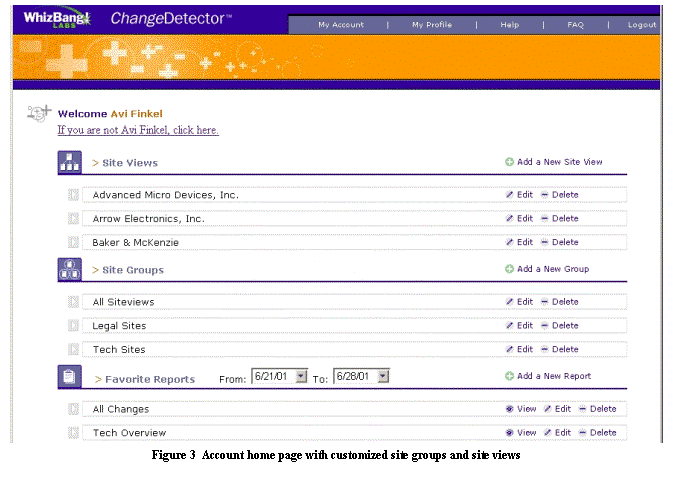Viewport: 674px width, 478px height.
Task: Open Help in top navigation
Action: [x=509, y=25]
